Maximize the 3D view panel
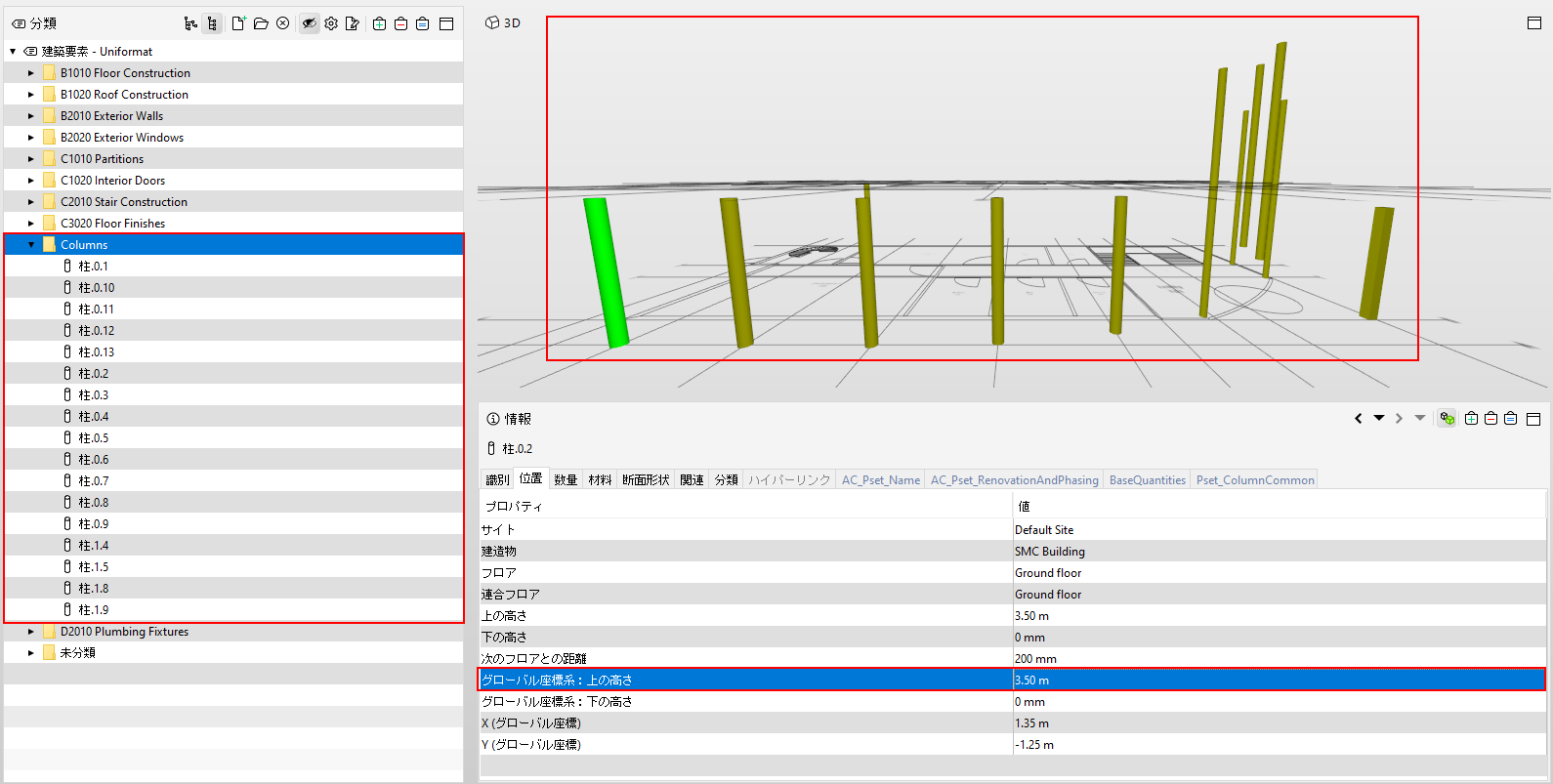Screen dimensions: 1553x784 1534,22
